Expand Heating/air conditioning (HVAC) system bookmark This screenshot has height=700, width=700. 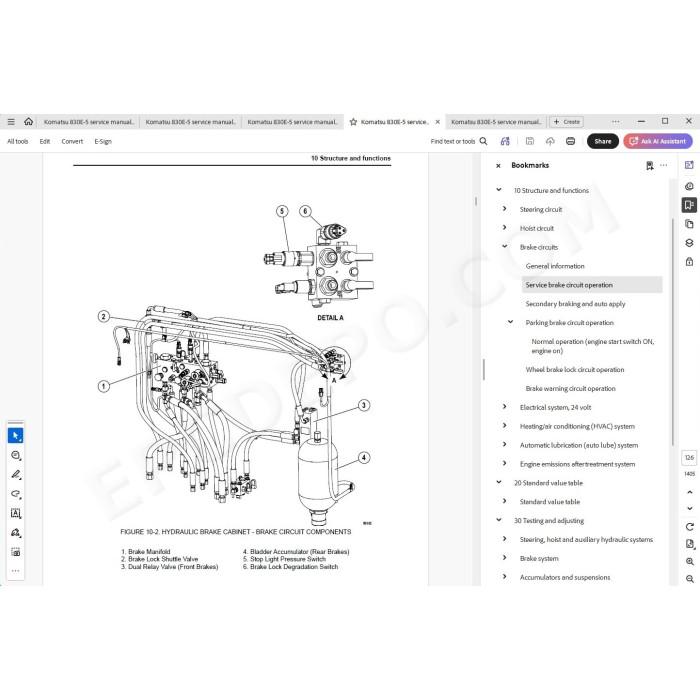click(x=504, y=425)
